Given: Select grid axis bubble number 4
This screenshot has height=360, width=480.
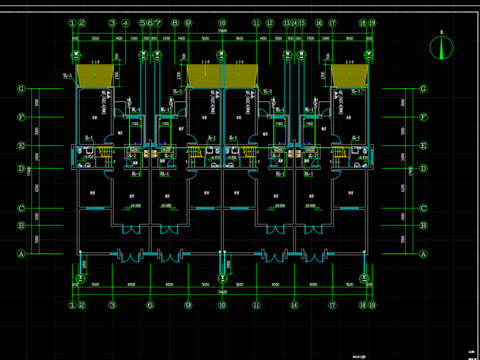Looking at the screenshot, I should (x=125, y=23).
